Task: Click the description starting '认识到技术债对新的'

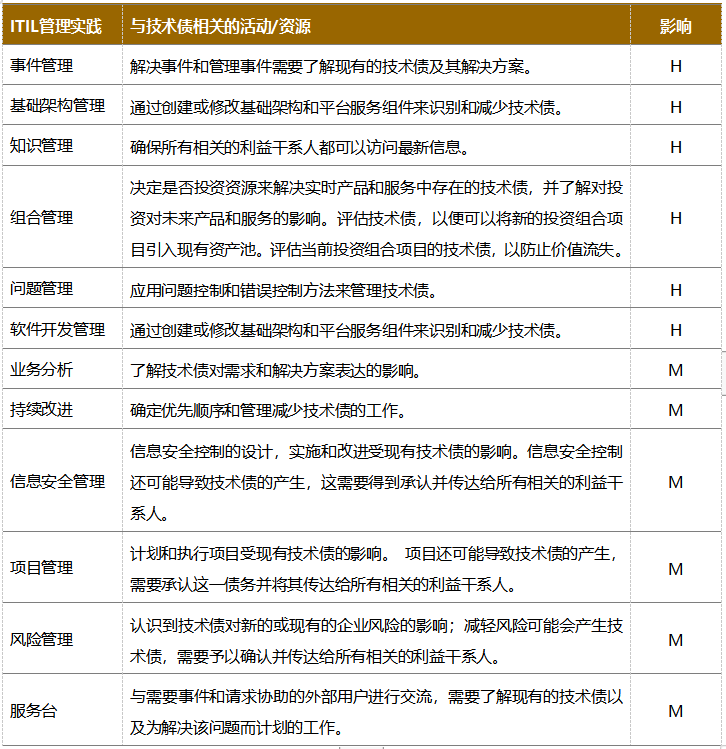Action: coord(376,641)
